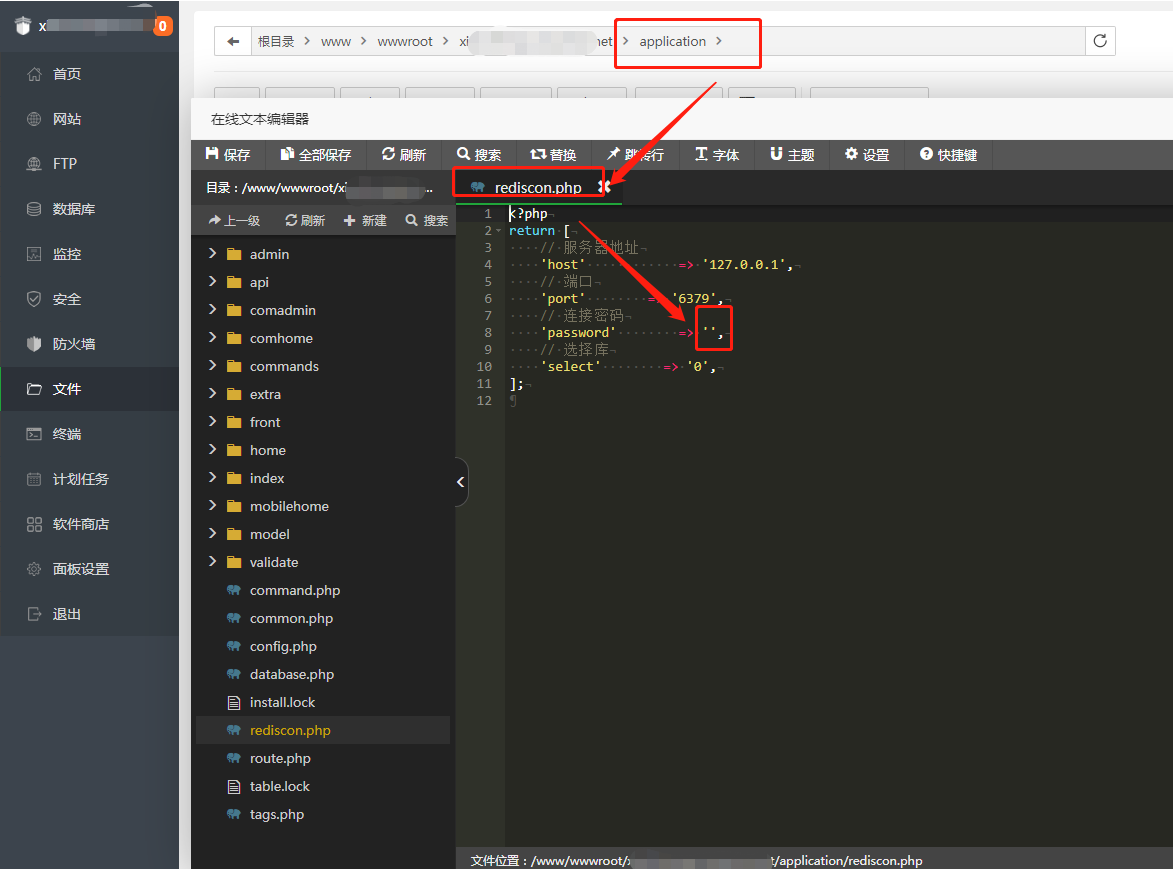Click 刷新 in file tree toolbar

(x=304, y=221)
